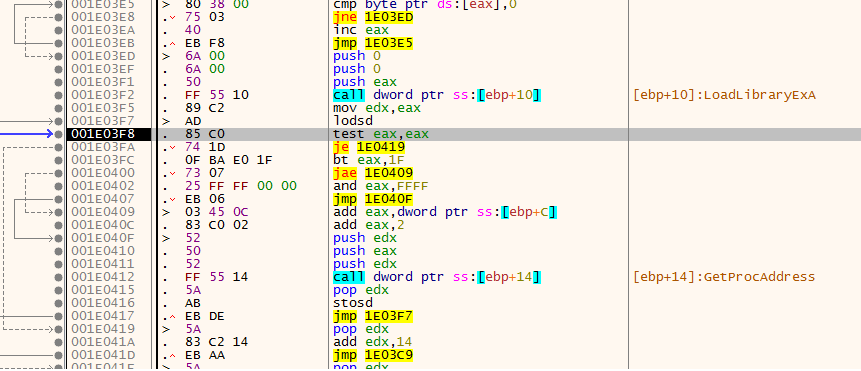861x371 pixels.
Task: Click bytes '89 C2' in bytes column
Action: click(x=204, y=108)
